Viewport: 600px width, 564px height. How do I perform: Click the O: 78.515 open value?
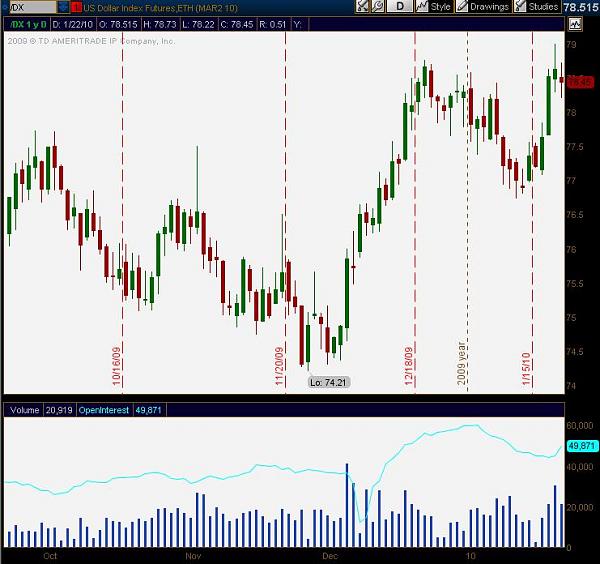coord(118,25)
